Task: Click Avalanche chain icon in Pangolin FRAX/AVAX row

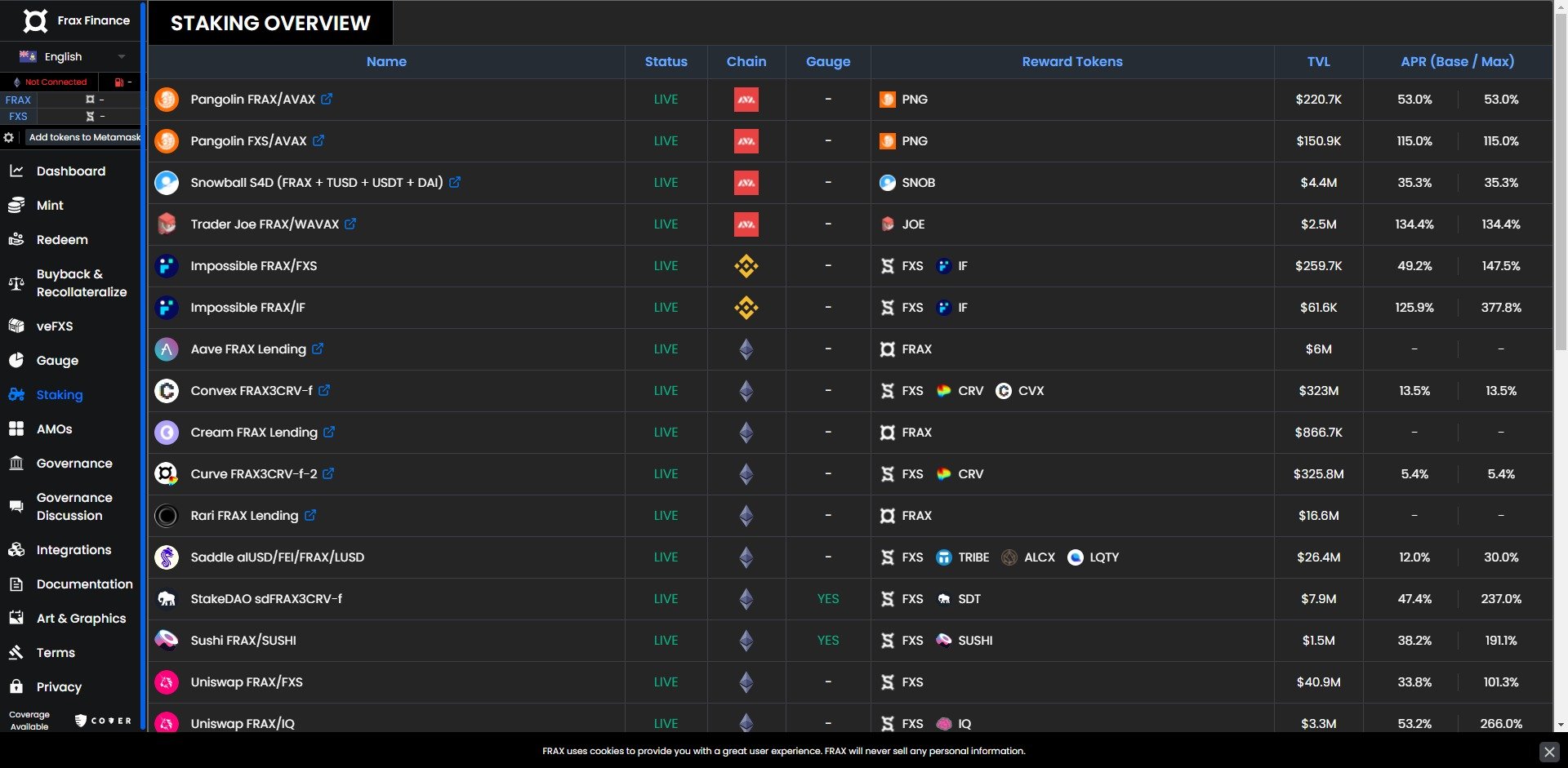Action: tap(746, 100)
